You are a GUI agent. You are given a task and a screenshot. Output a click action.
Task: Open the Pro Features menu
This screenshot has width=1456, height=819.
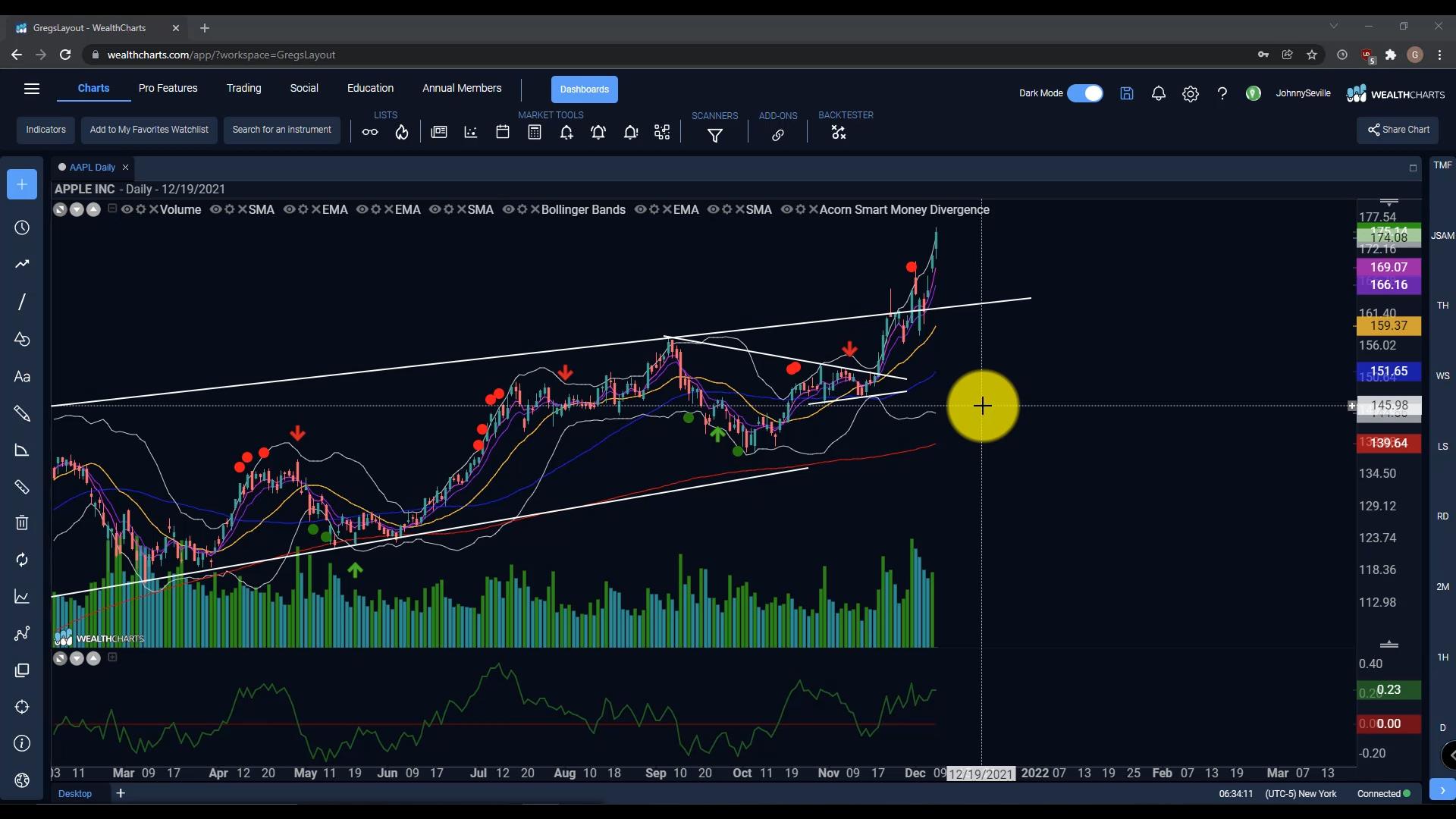click(x=168, y=88)
